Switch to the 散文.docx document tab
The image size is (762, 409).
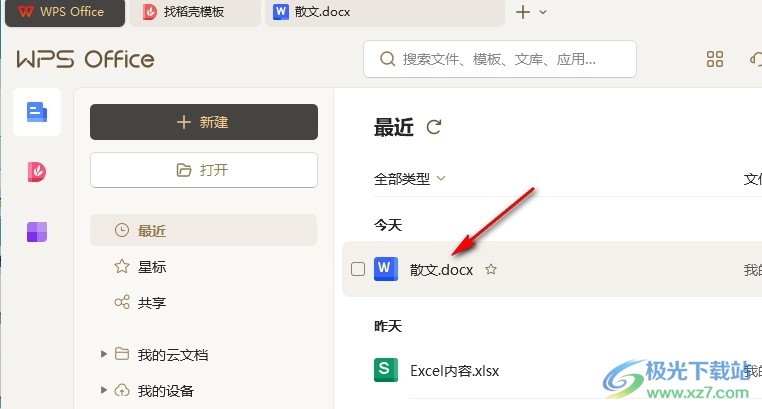coord(384,12)
